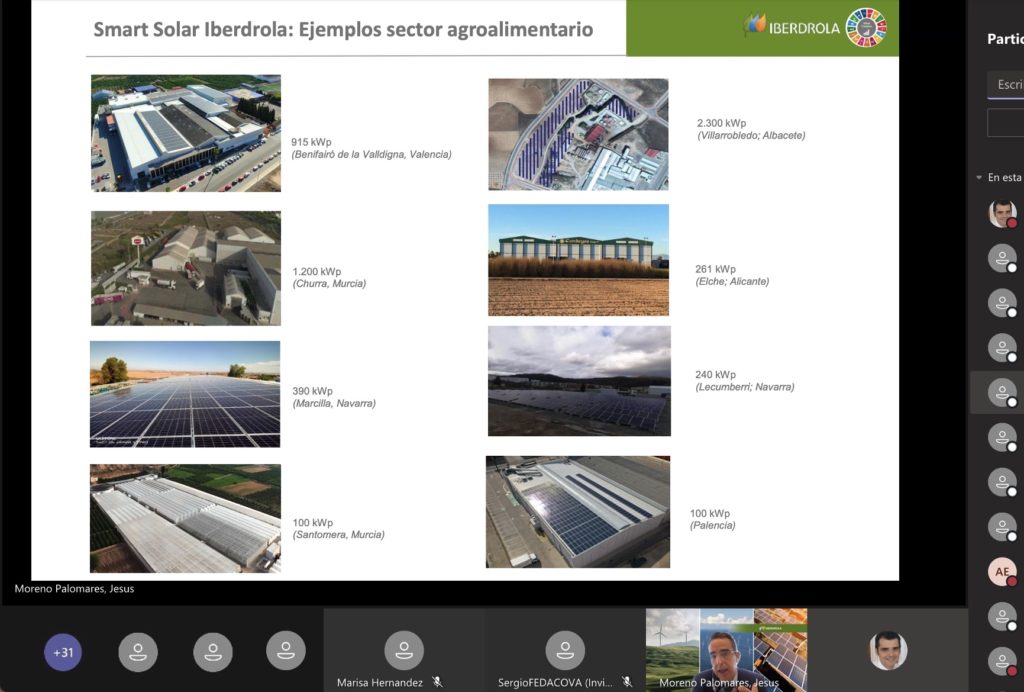Click the man's photo avatar in bottom strip
Viewport: 1024px width, 692px height.
click(x=888, y=650)
